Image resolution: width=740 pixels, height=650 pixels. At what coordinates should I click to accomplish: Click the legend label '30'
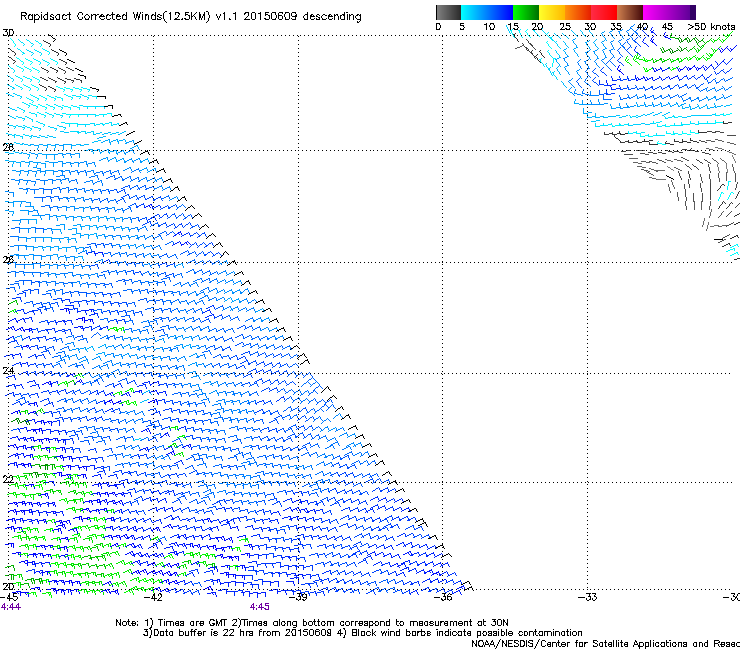(x=590, y=27)
